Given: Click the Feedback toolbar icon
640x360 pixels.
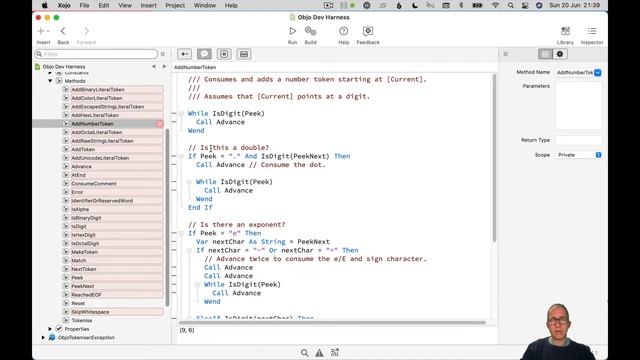Looking at the screenshot, I should click(x=368, y=31).
